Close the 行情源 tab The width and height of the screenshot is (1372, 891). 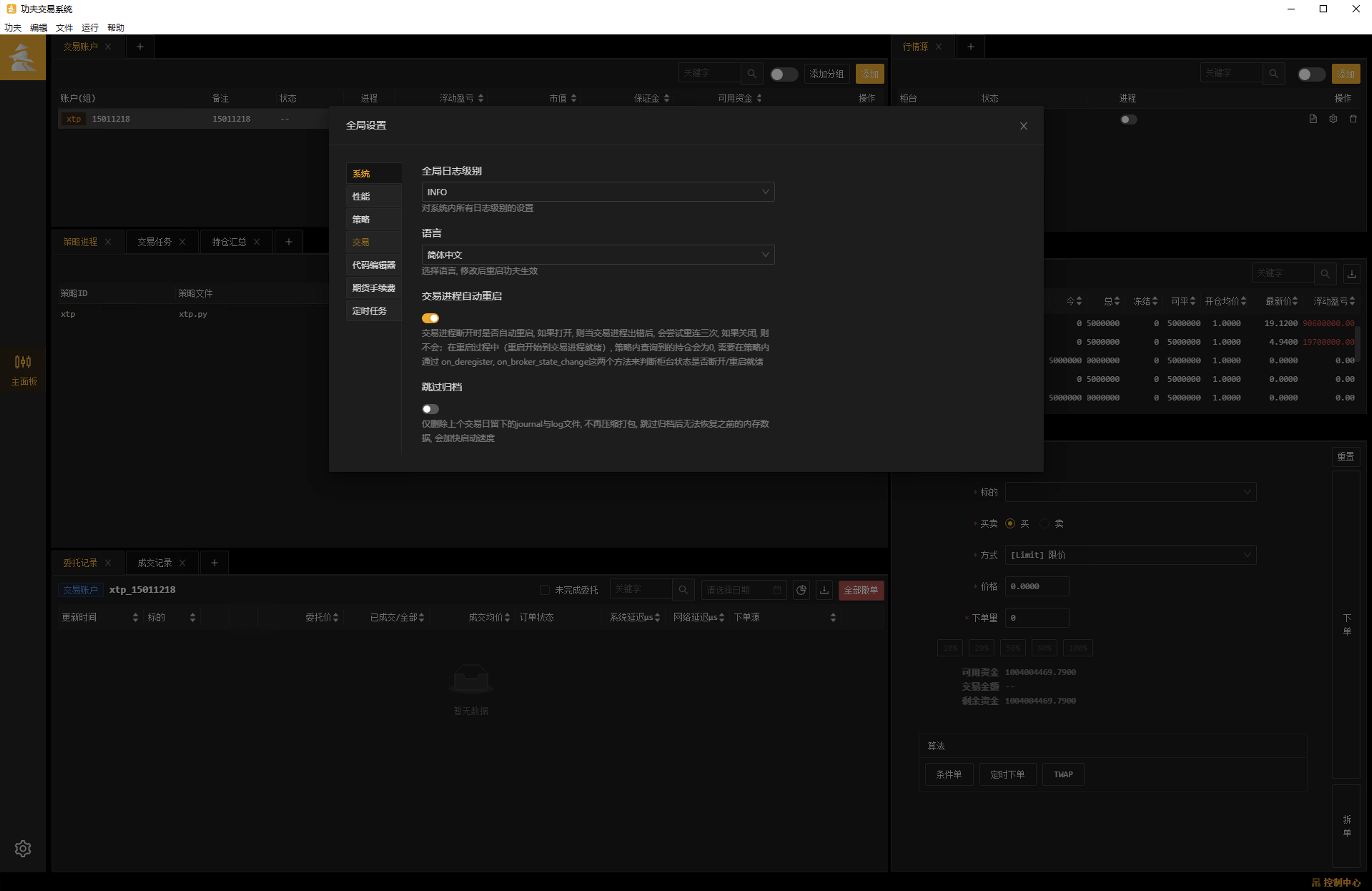(x=938, y=47)
